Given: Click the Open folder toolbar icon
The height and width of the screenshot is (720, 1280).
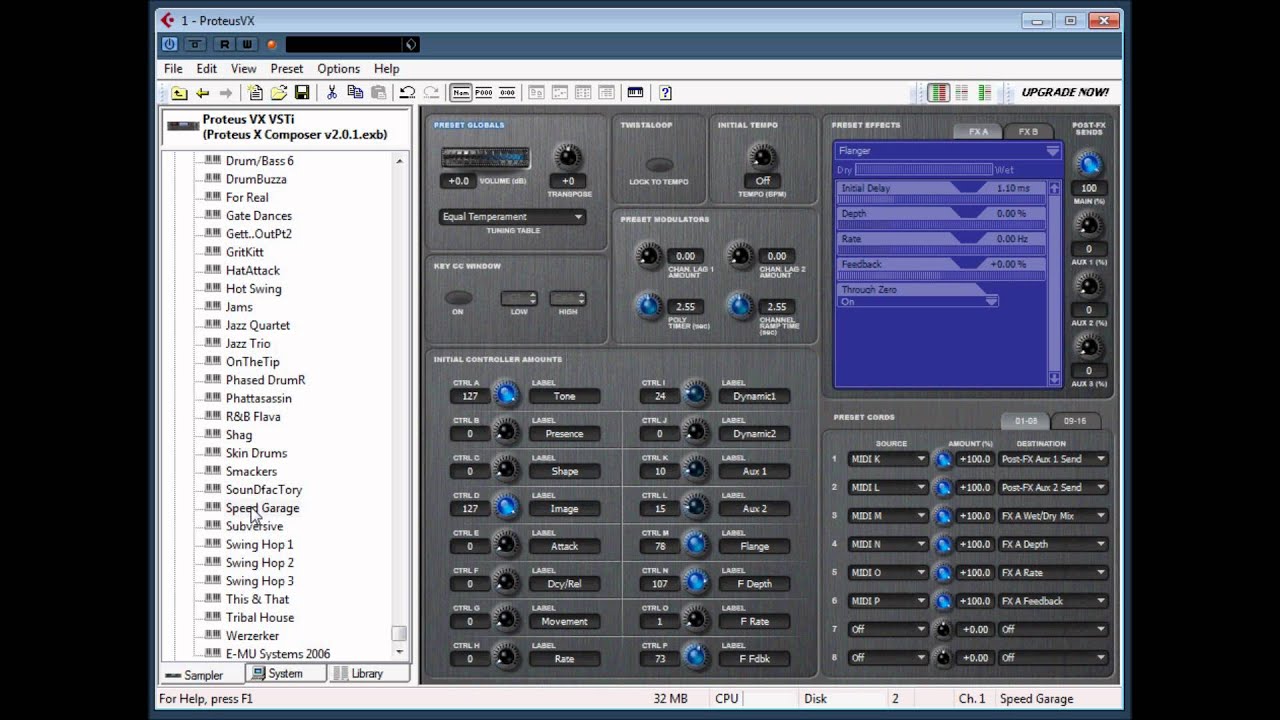Looking at the screenshot, I should 279,93.
